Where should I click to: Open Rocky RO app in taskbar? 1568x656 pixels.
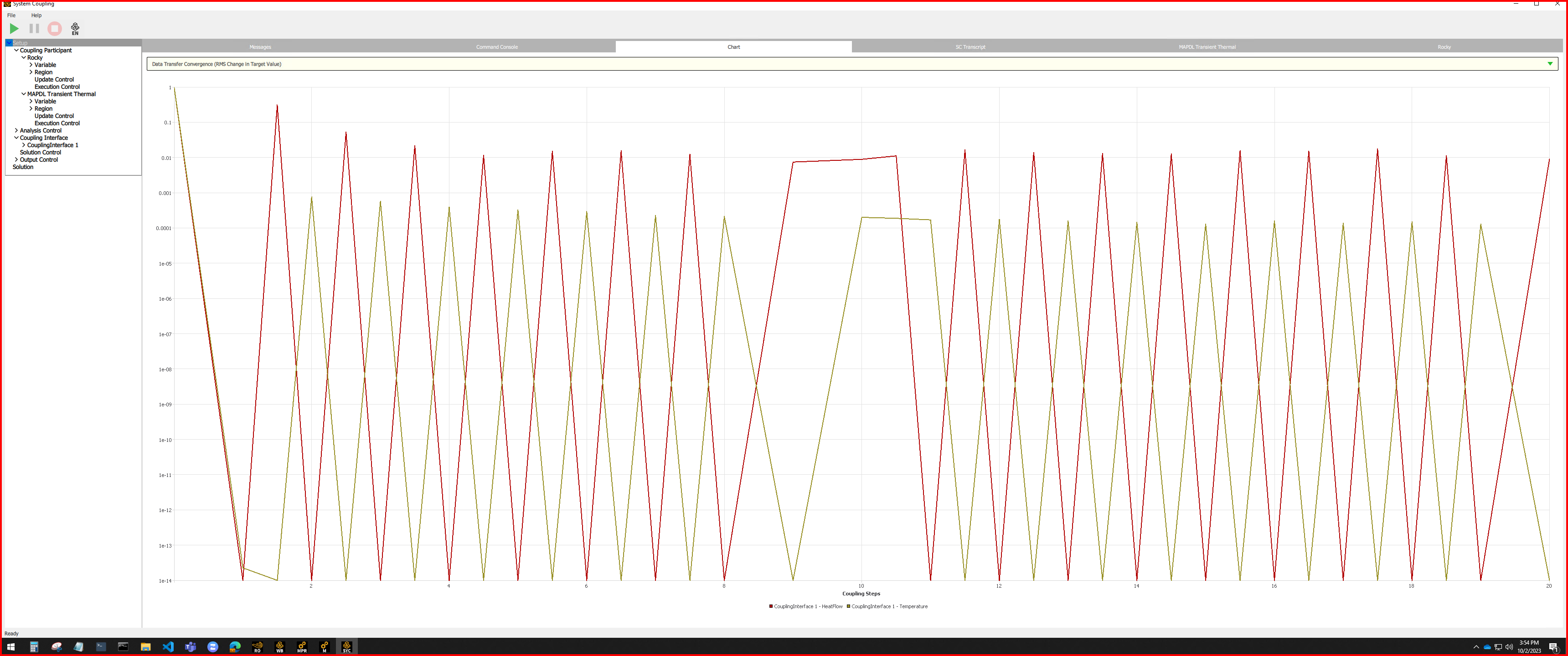[257, 647]
